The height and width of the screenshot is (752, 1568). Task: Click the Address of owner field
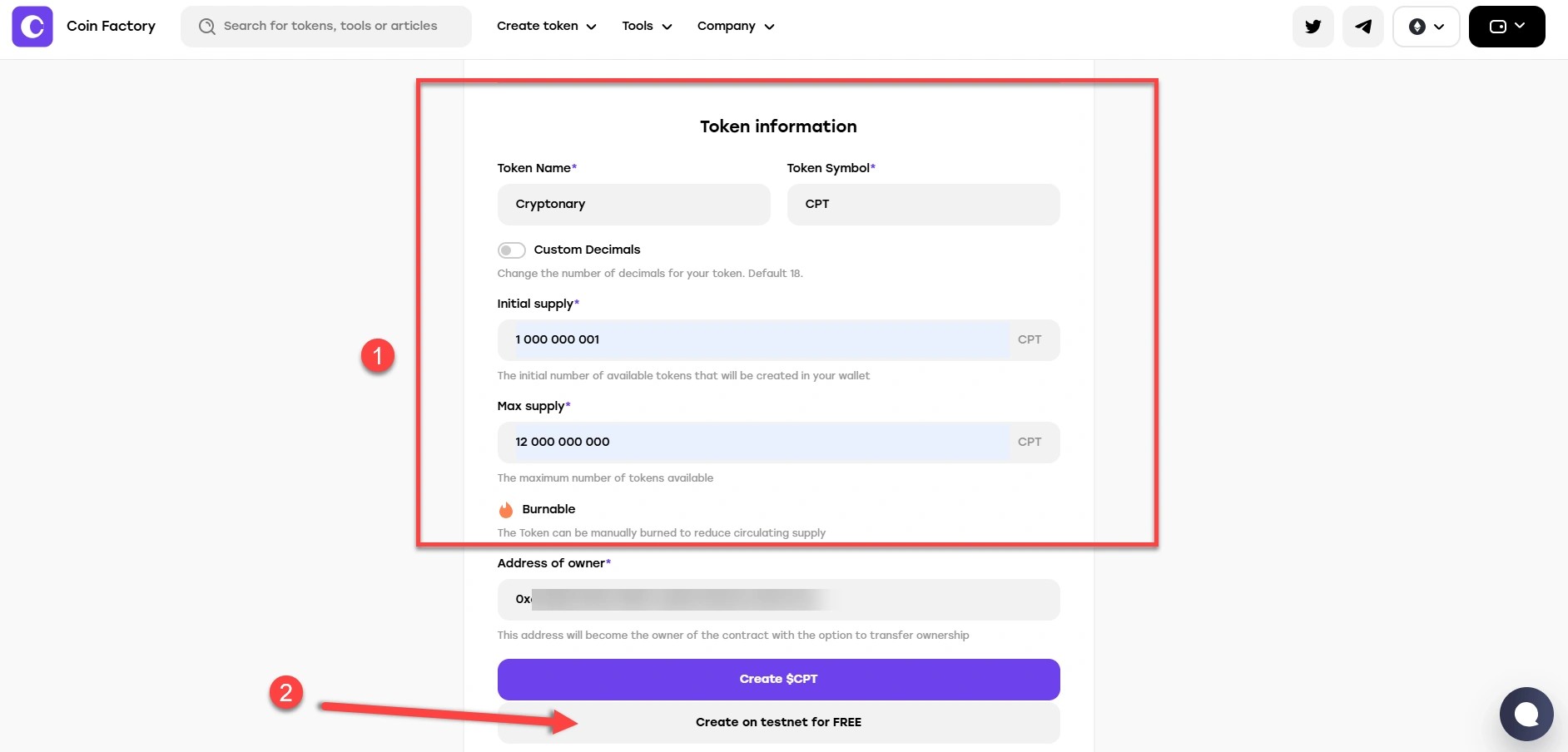click(778, 600)
